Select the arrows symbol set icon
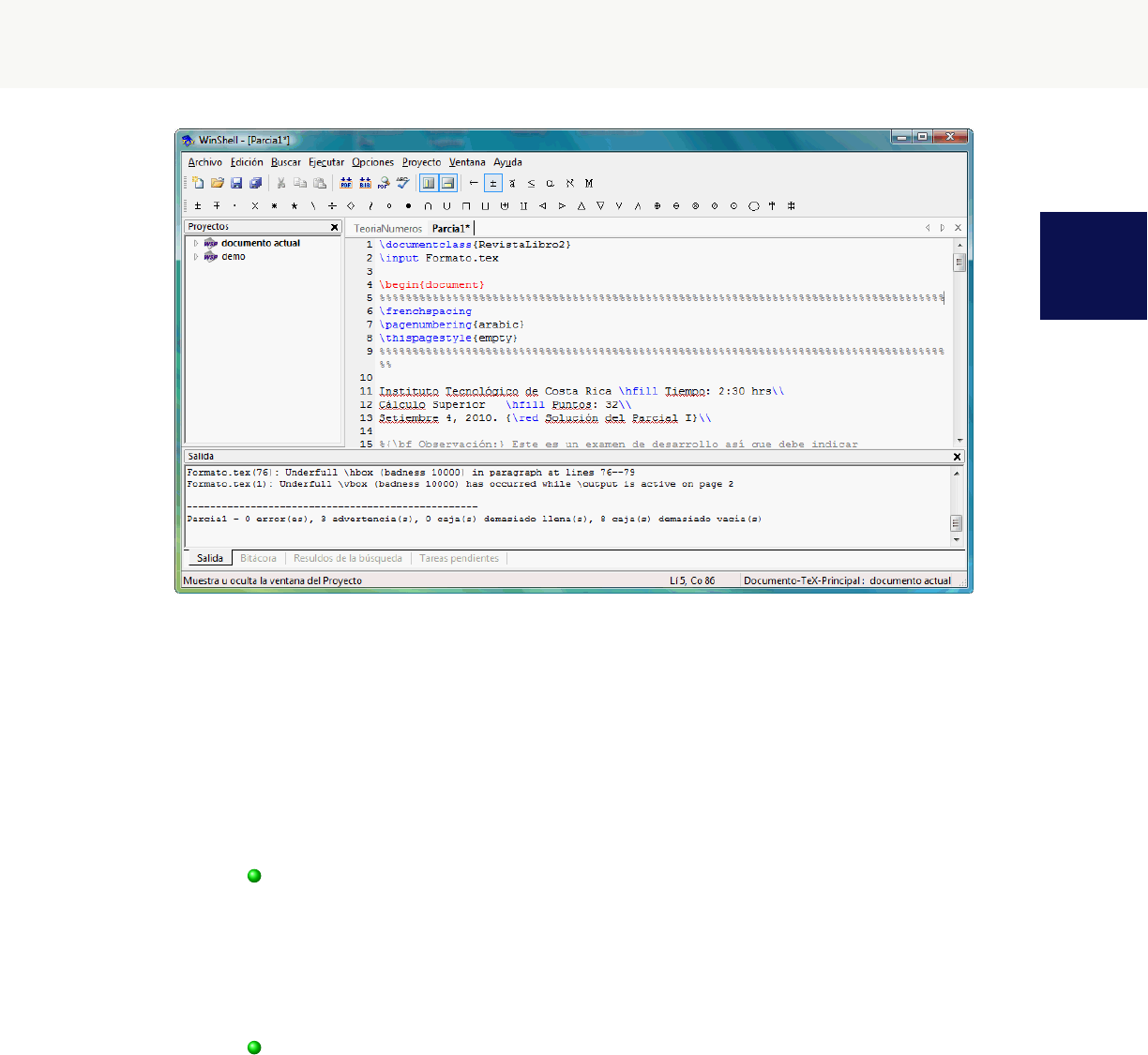This screenshot has width=1148, height=1055. point(474,183)
